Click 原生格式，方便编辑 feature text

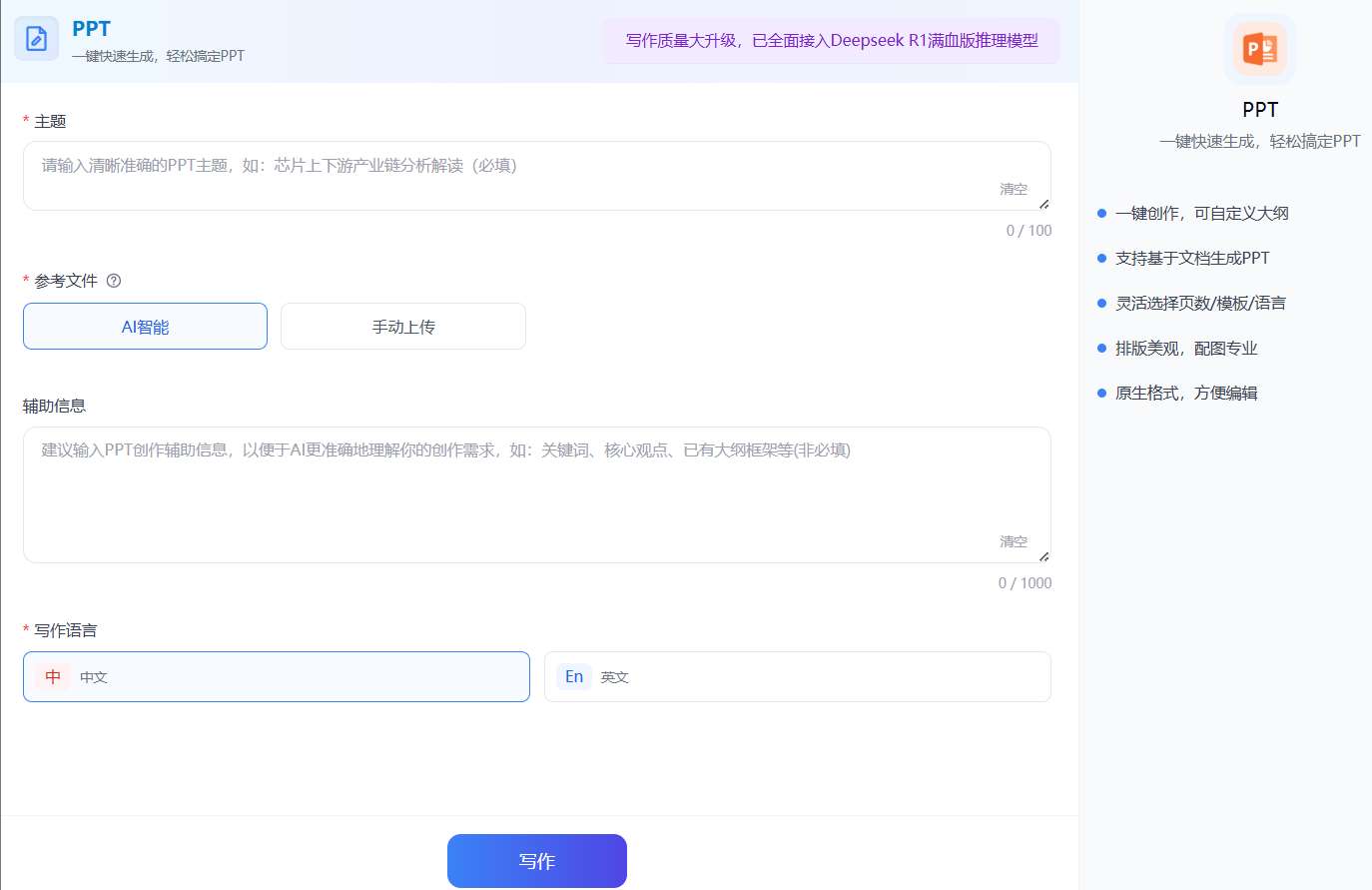1186,393
